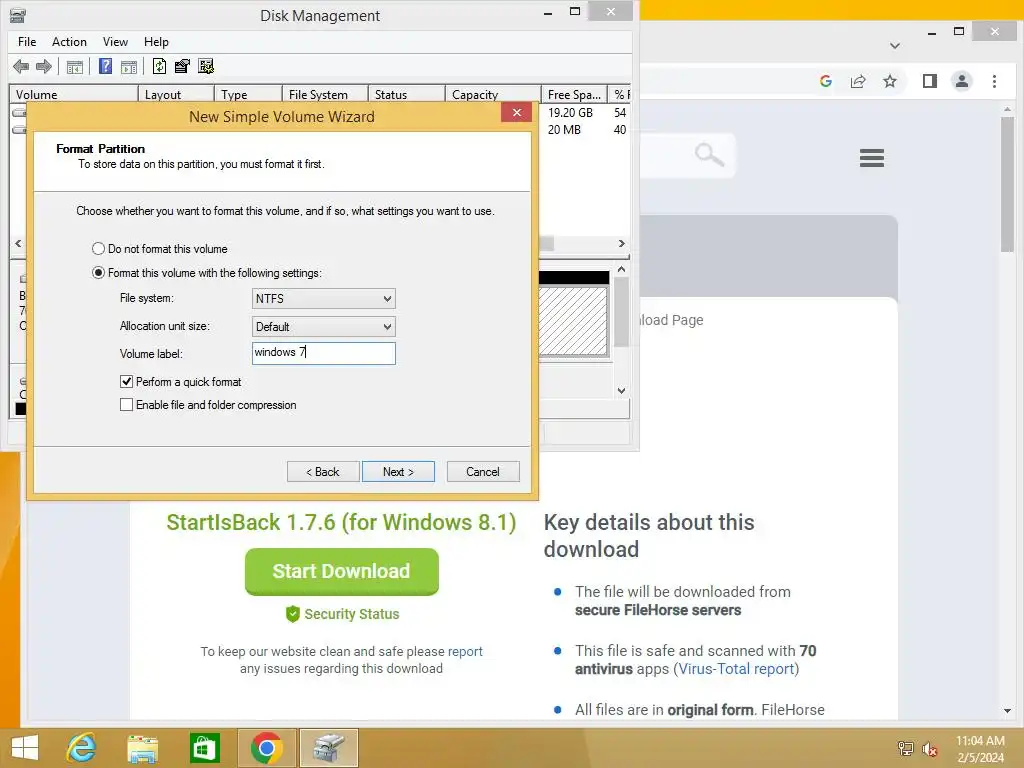Click the Capacity column header
Image resolution: width=1024 pixels, height=768 pixels.
click(x=493, y=94)
